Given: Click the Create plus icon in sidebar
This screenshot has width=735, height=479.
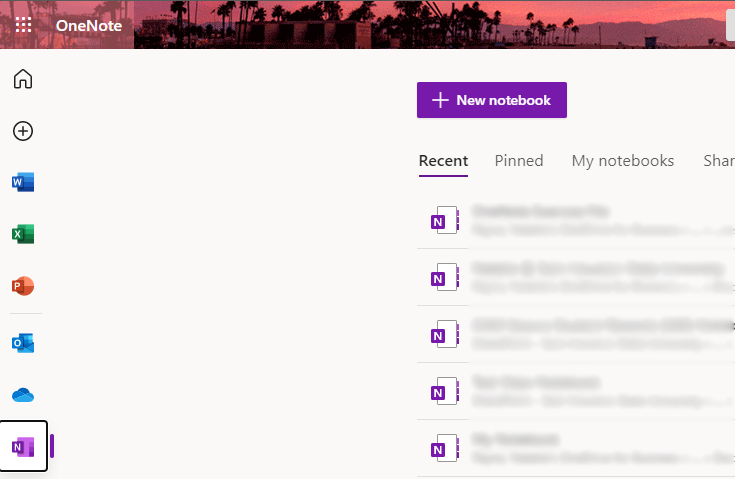Looking at the screenshot, I should click(23, 131).
